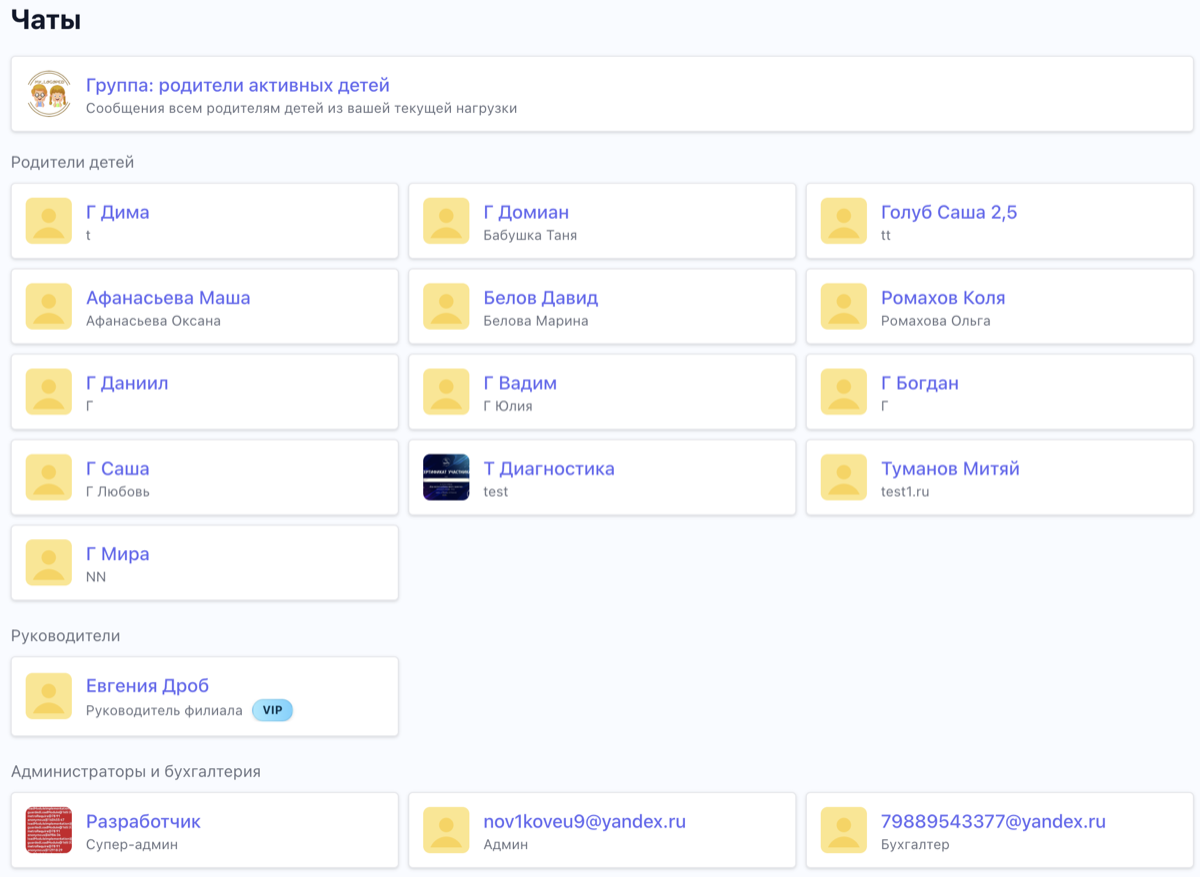Viewport: 1200px width, 877px height.
Task: Click the avatar icon next to Г Дима
Action: click(x=48, y=221)
